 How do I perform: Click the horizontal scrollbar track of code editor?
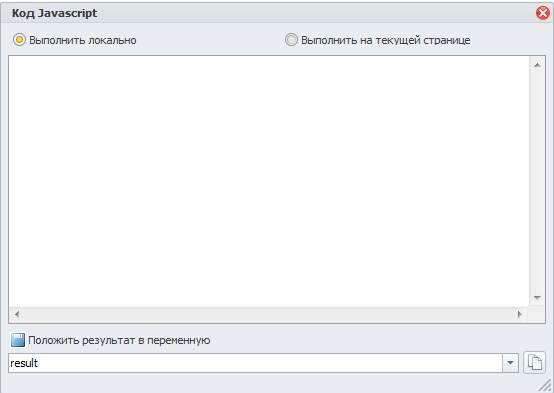[x=268, y=314]
